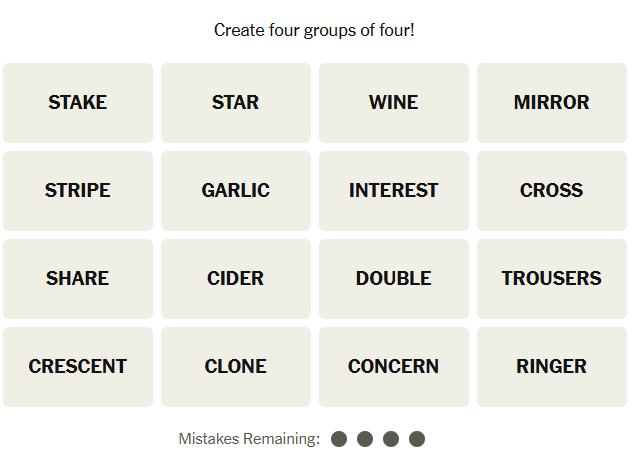The width and height of the screenshot is (634, 451).
Task: Select the DOUBLE tile
Action: (394, 279)
